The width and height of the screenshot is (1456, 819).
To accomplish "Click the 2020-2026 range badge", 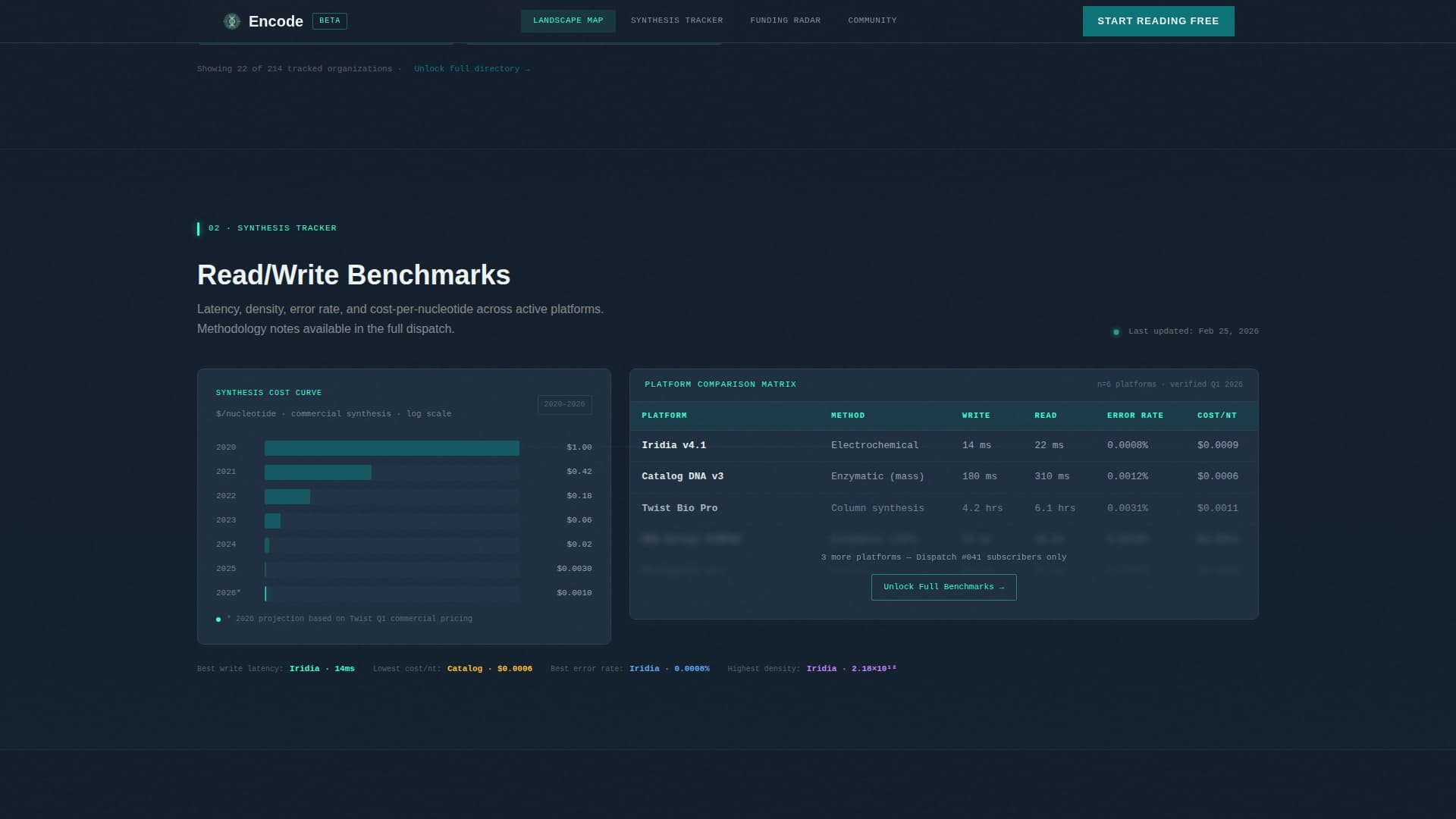I will (564, 404).
